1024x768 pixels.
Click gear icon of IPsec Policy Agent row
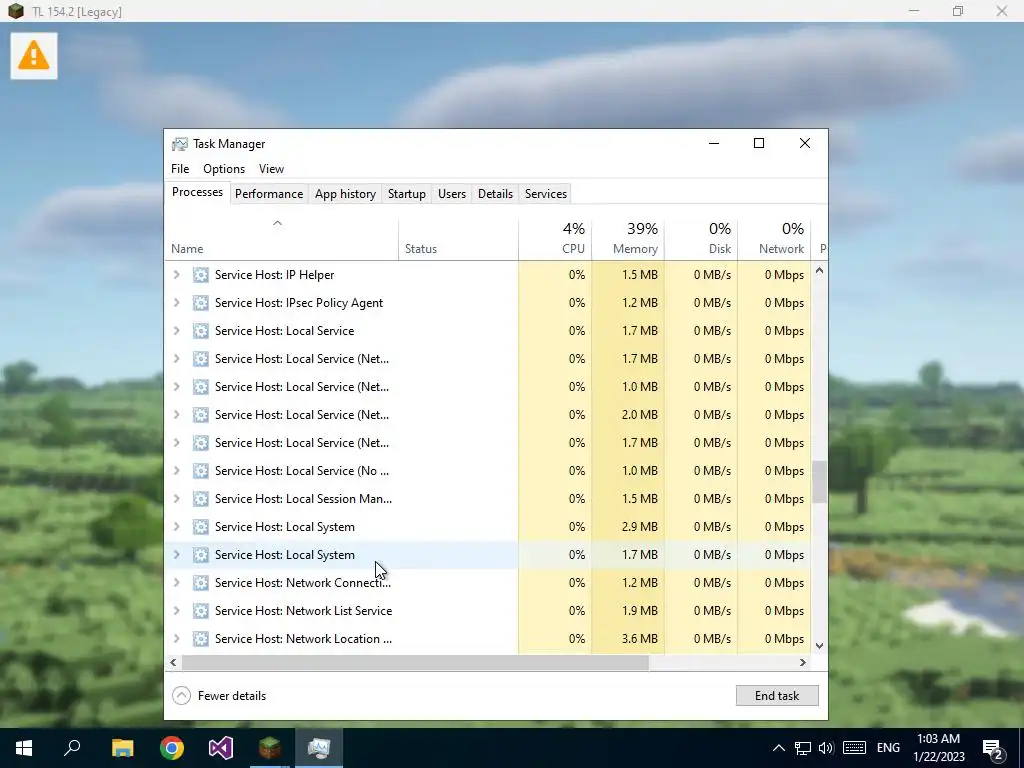[x=200, y=303]
